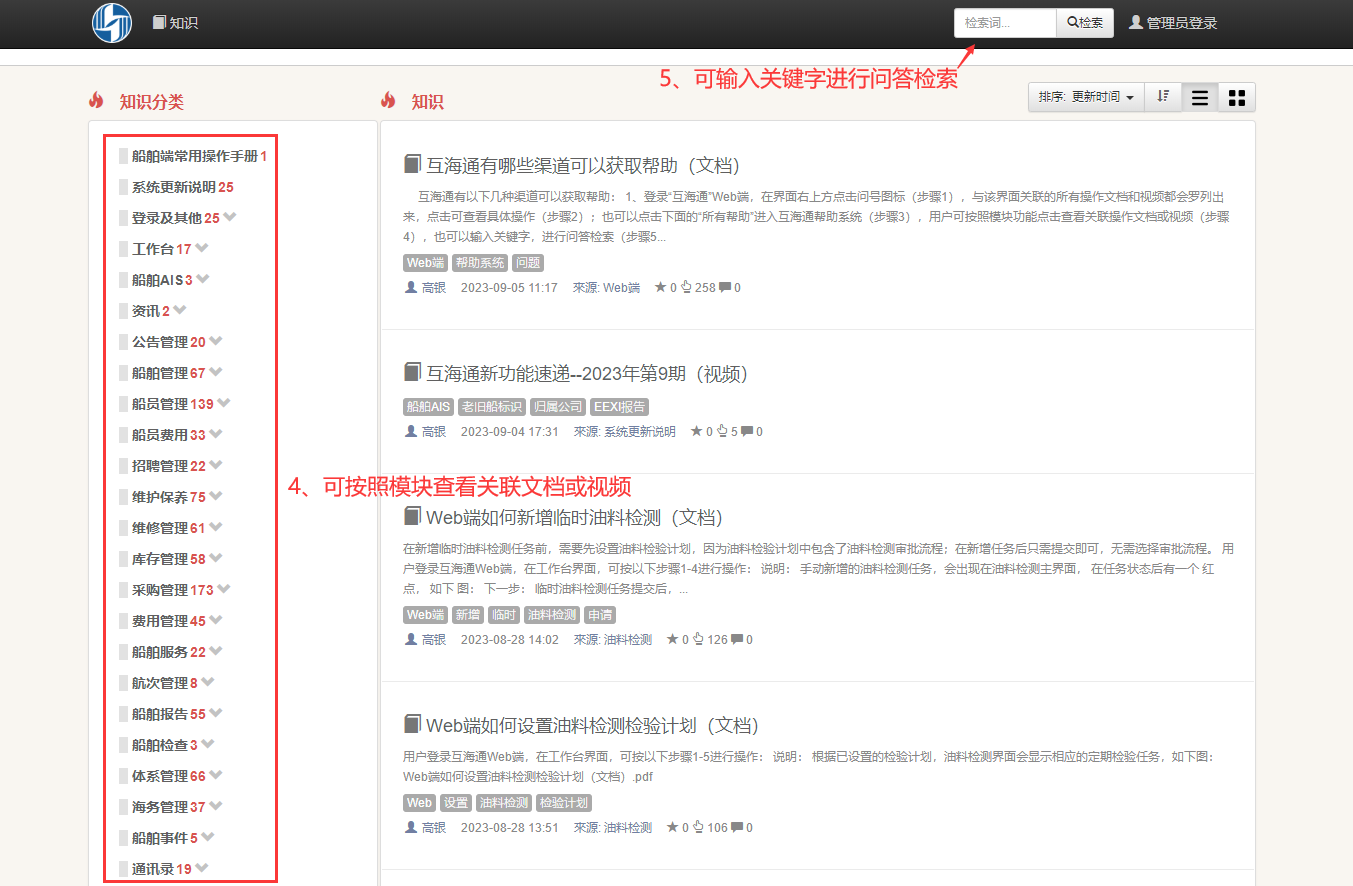
Task: Click the 检验计划 tag
Action: click(x=564, y=803)
